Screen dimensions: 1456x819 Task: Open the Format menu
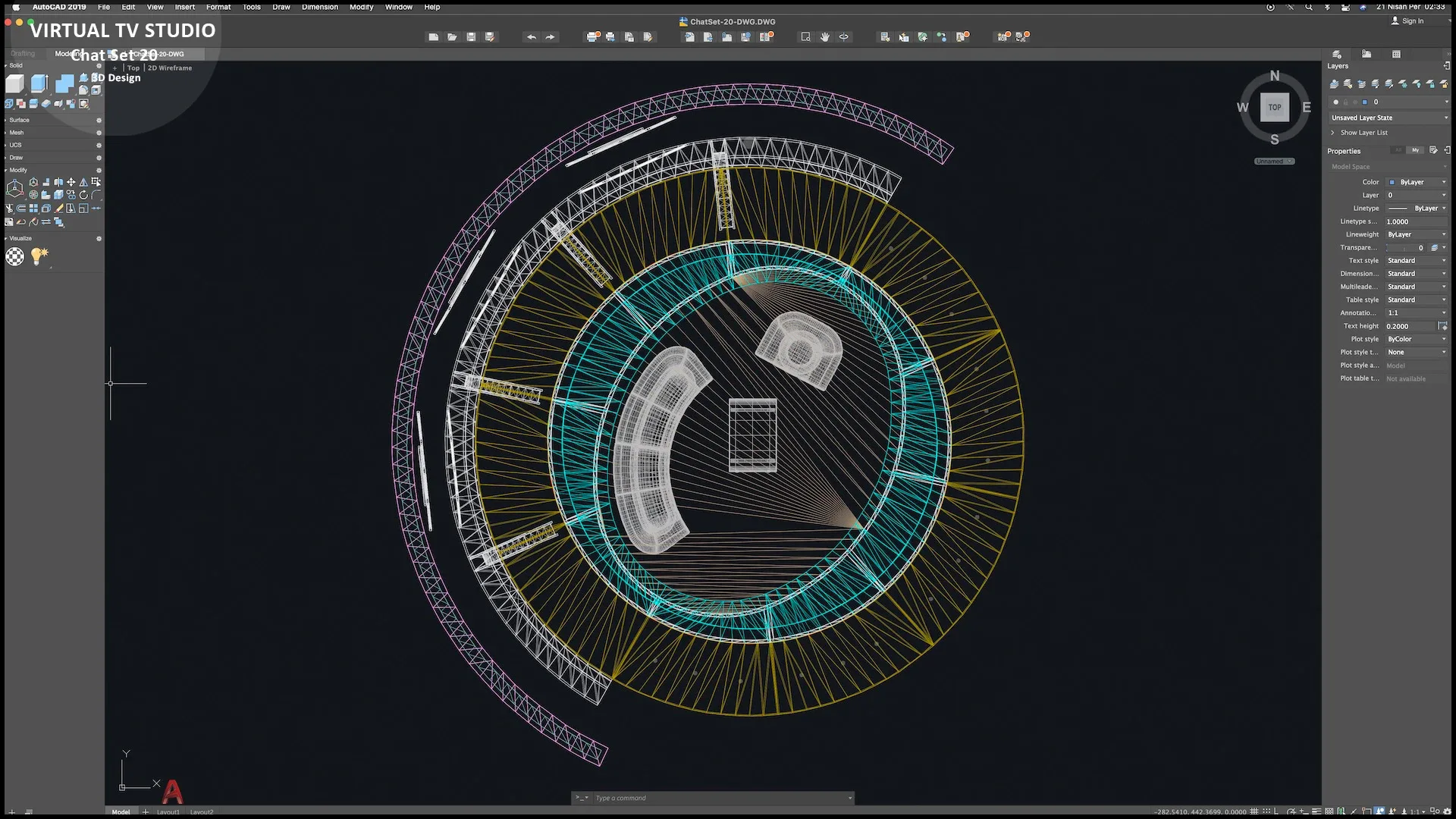pyautogui.click(x=218, y=7)
